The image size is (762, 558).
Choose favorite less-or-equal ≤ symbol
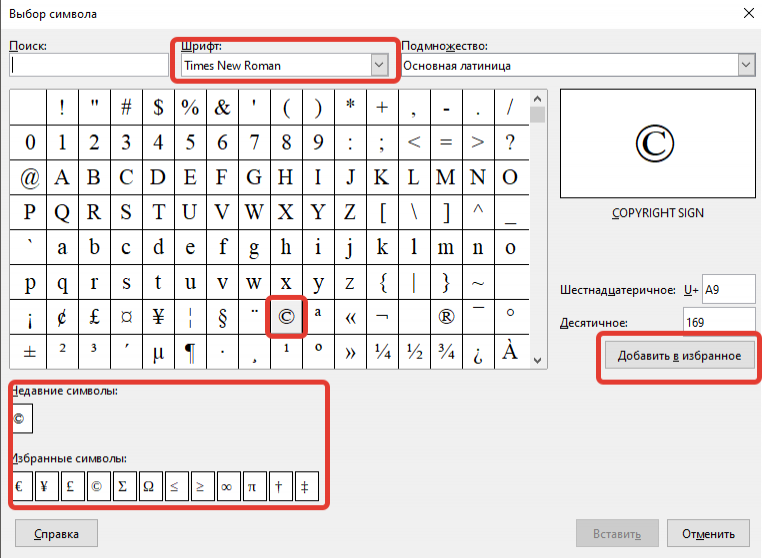(x=177, y=486)
